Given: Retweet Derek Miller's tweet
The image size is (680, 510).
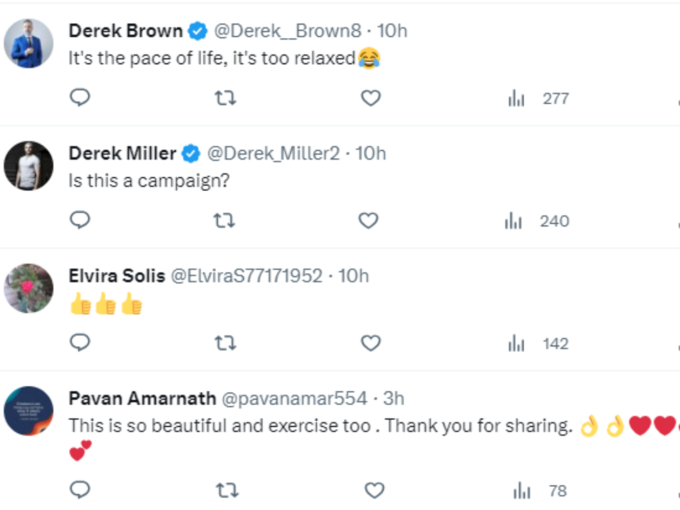Looking at the screenshot, I should (x=224, y=220).
